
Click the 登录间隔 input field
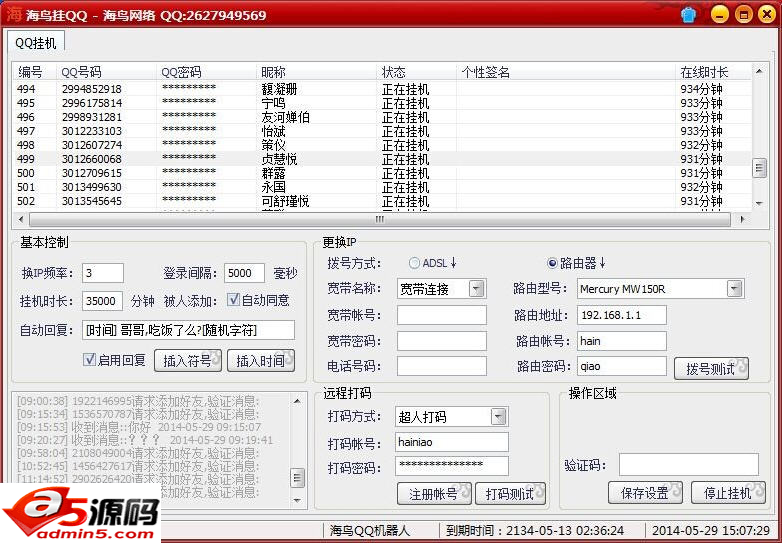point(244,273)
